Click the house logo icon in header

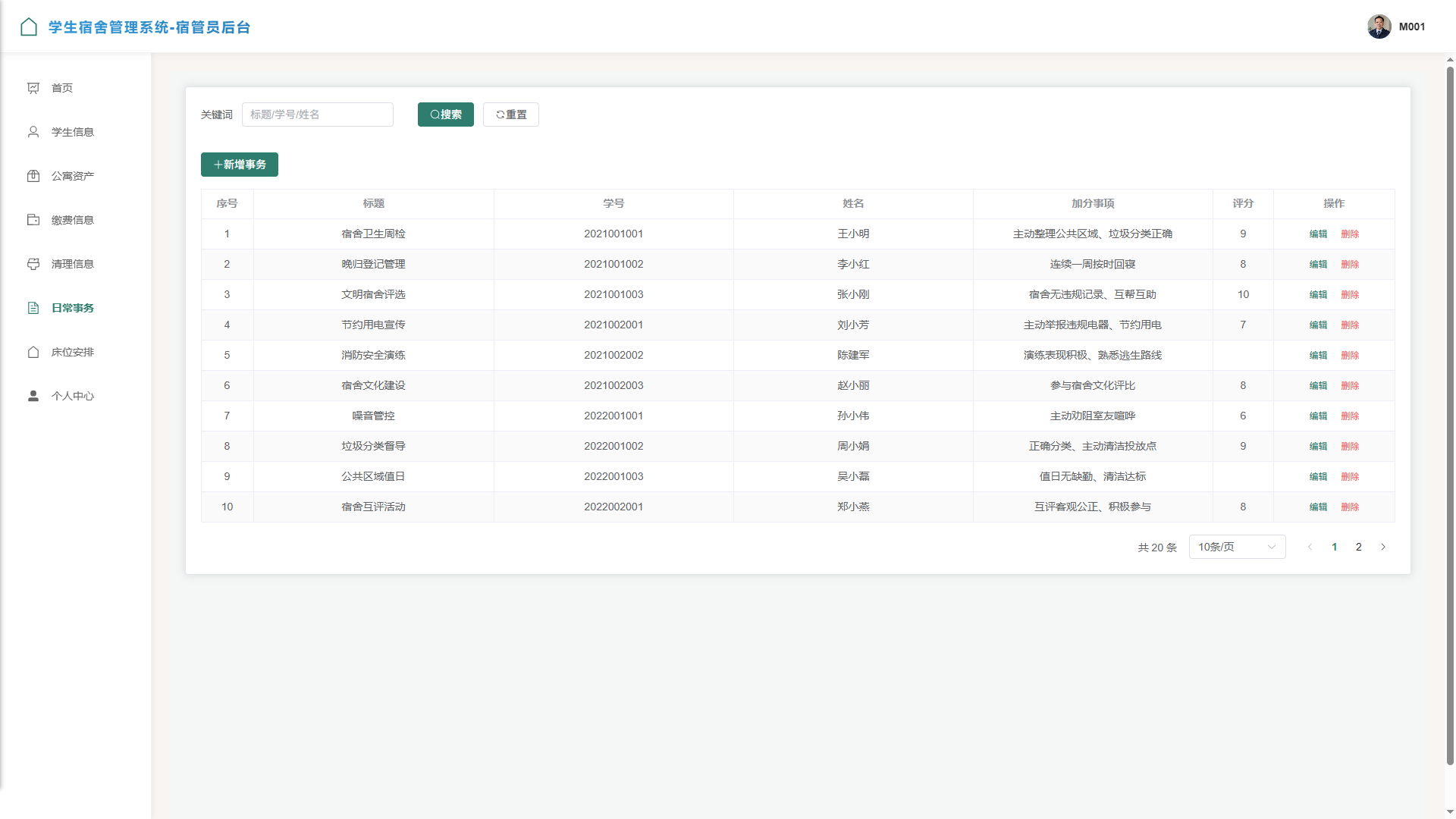29,27
